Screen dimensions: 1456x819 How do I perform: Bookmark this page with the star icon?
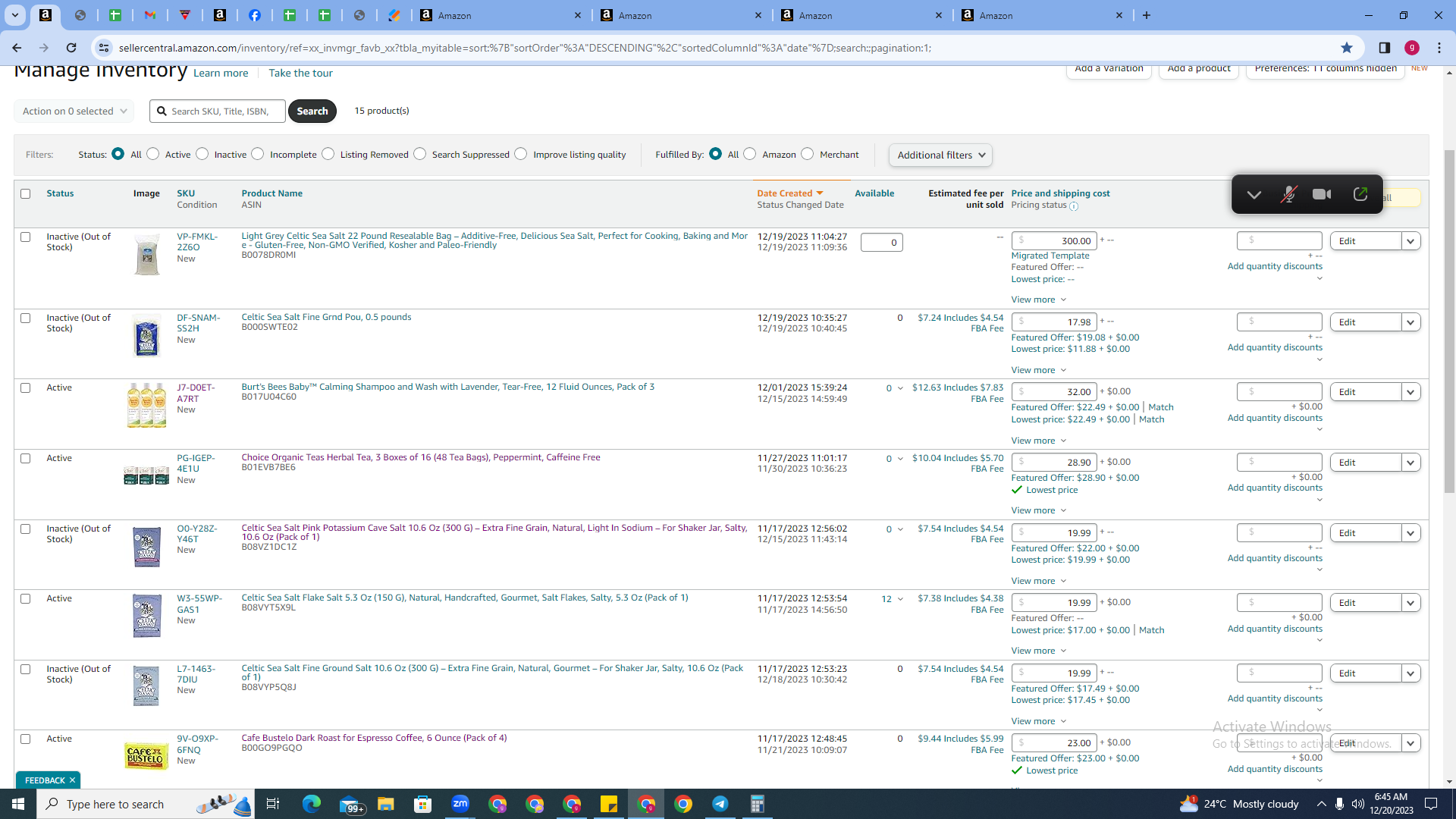(1347, 48)
